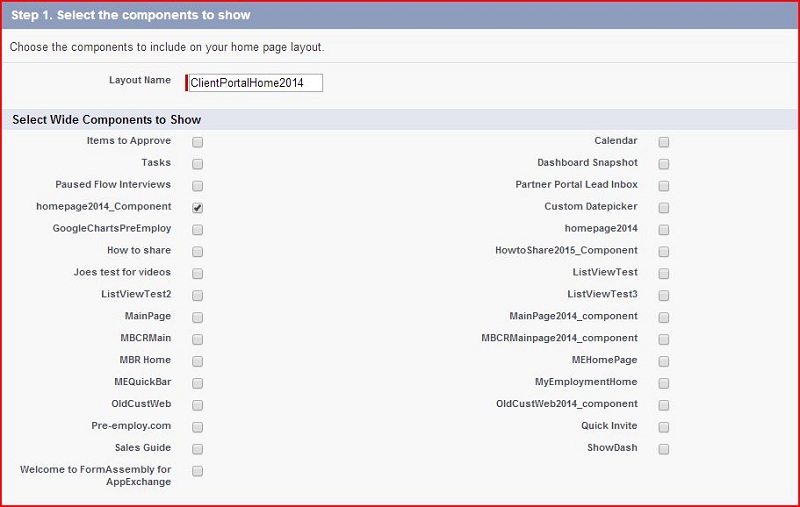
Task: Check the Items to Approve checkbox
Action: pyautogui.click(x=197, y=142)
